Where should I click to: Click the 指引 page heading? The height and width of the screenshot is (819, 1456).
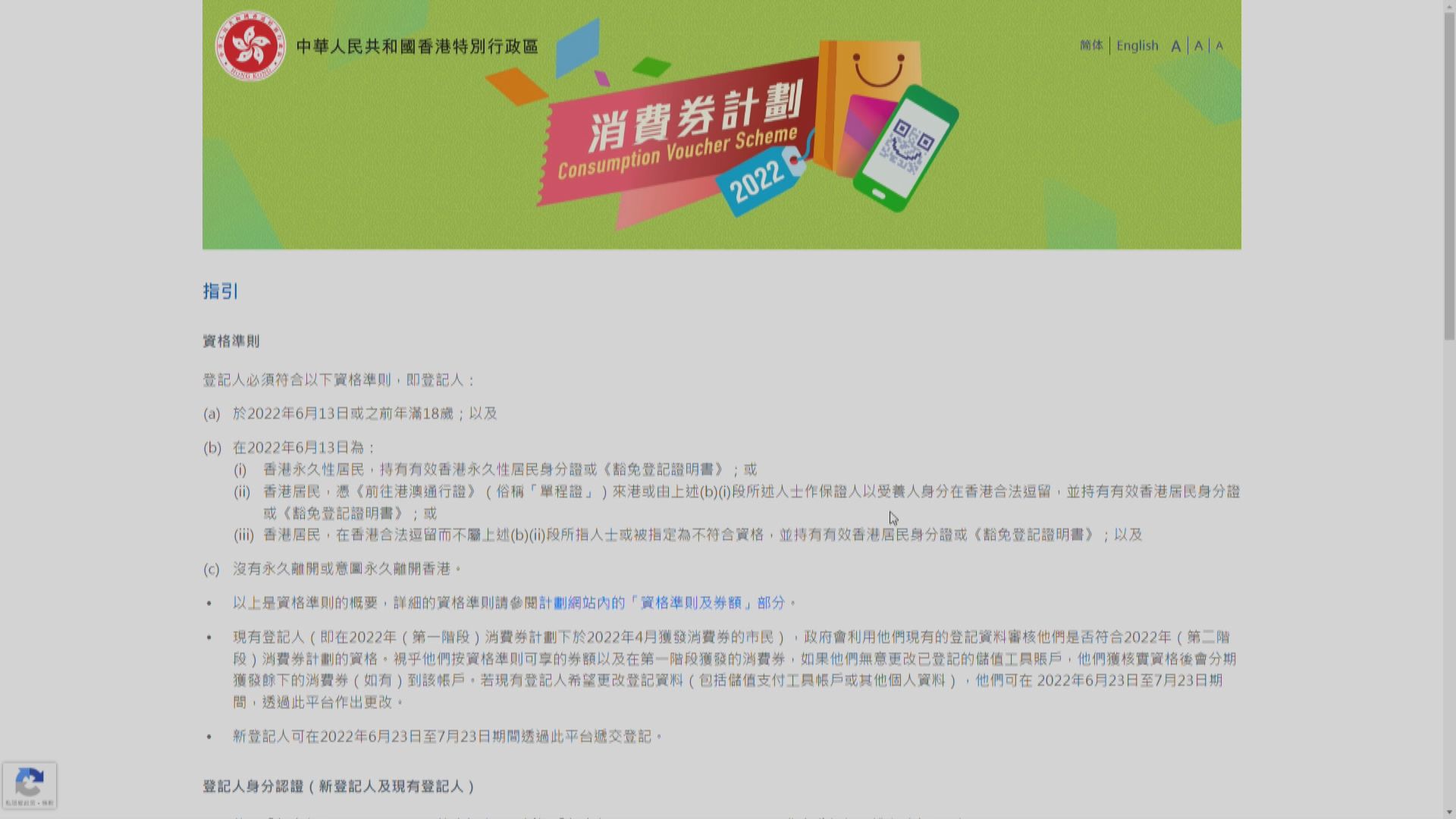pos(219,292)
